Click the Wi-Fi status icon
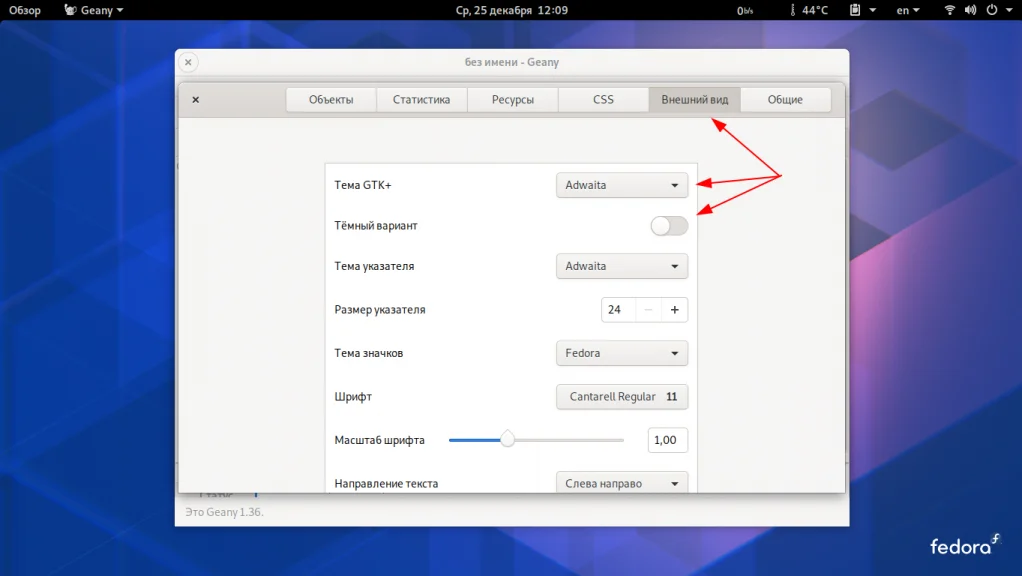 click(x=950, y=10)
